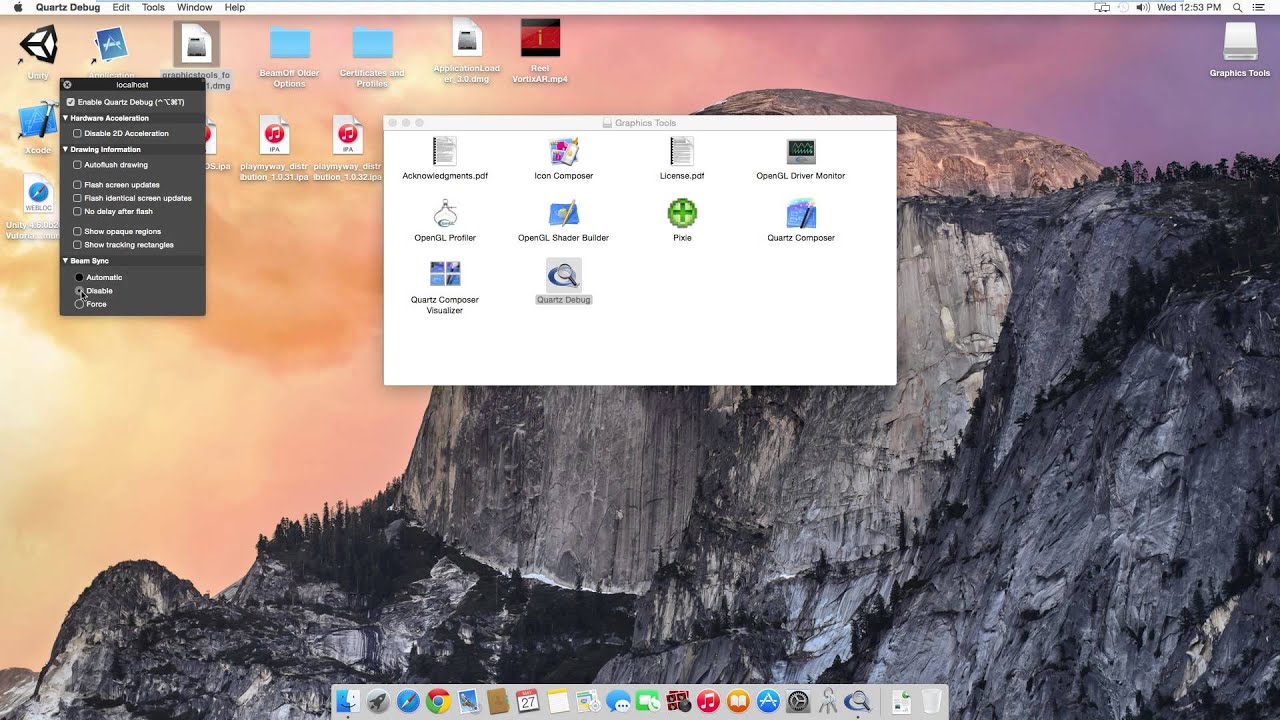Image resolution: width=1280 pixels, height=720 pixels.
Task: Open the Window menu
Action: tap(195, 7)
